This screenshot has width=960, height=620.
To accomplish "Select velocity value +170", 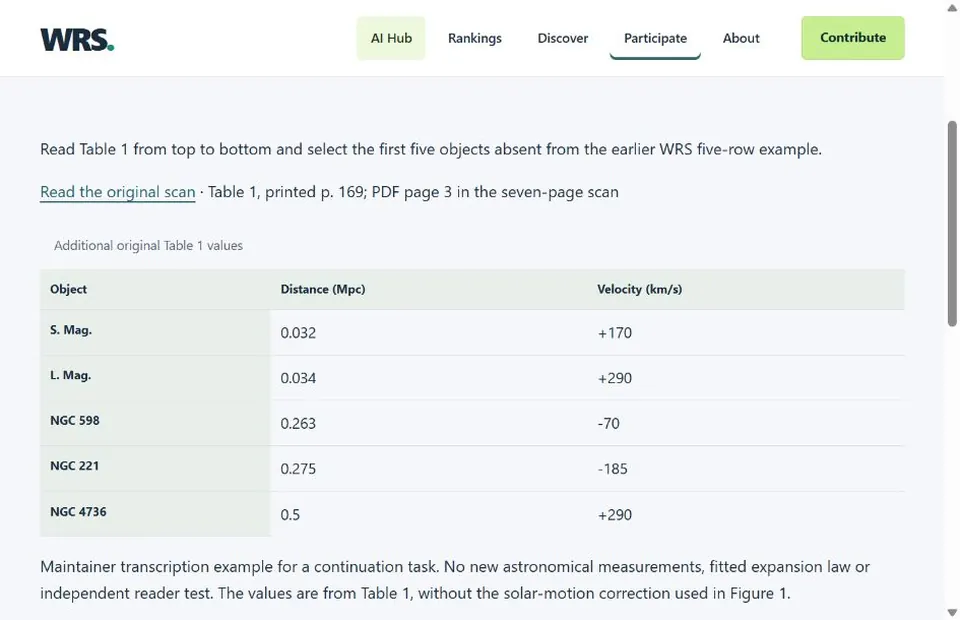I will click(615, 333).
